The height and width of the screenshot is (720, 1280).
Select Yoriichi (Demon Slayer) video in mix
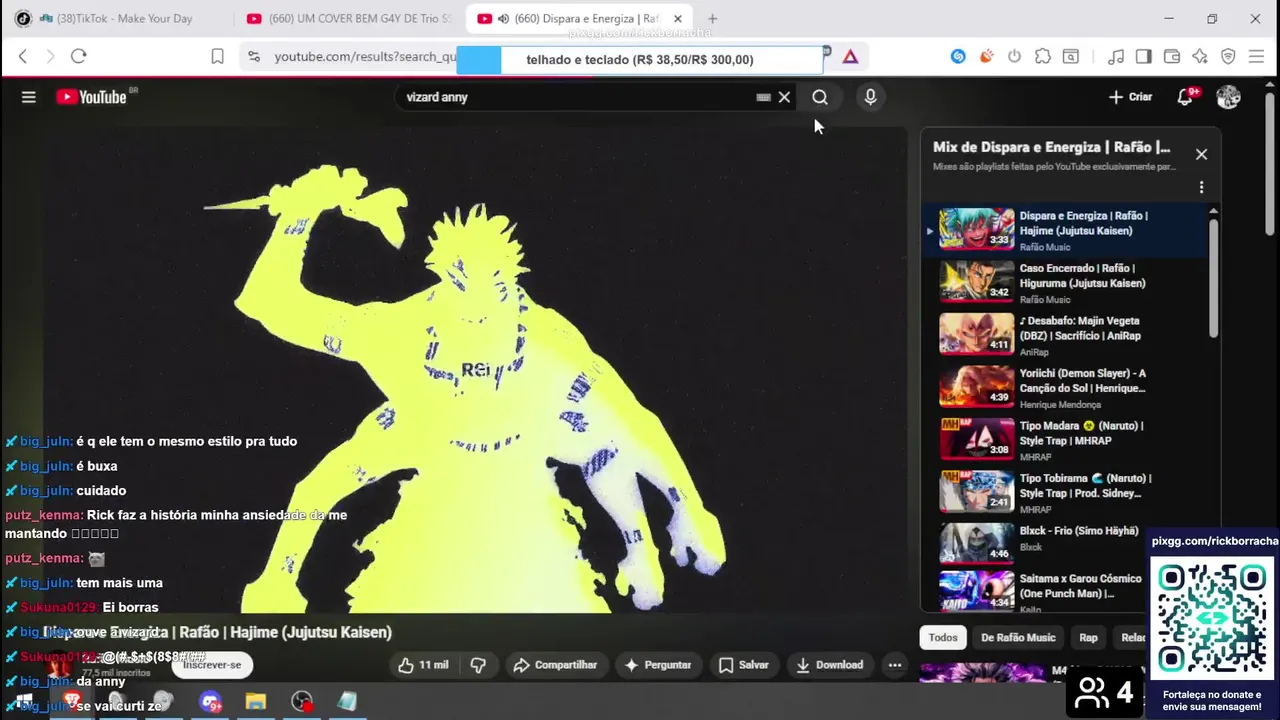(1065, 387)
